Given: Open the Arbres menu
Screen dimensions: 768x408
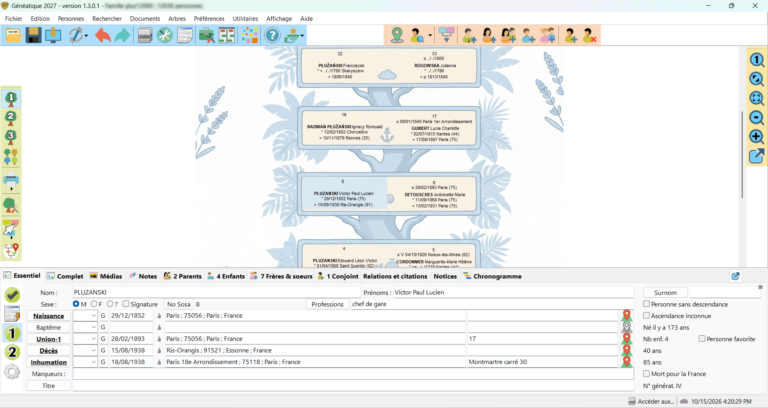Looking at the screenshot, I should pos(177,19).
